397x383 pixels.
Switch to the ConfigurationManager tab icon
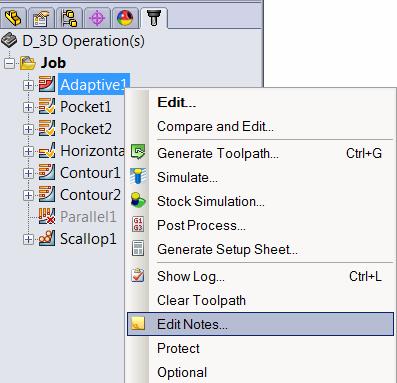tap(69, 18)
